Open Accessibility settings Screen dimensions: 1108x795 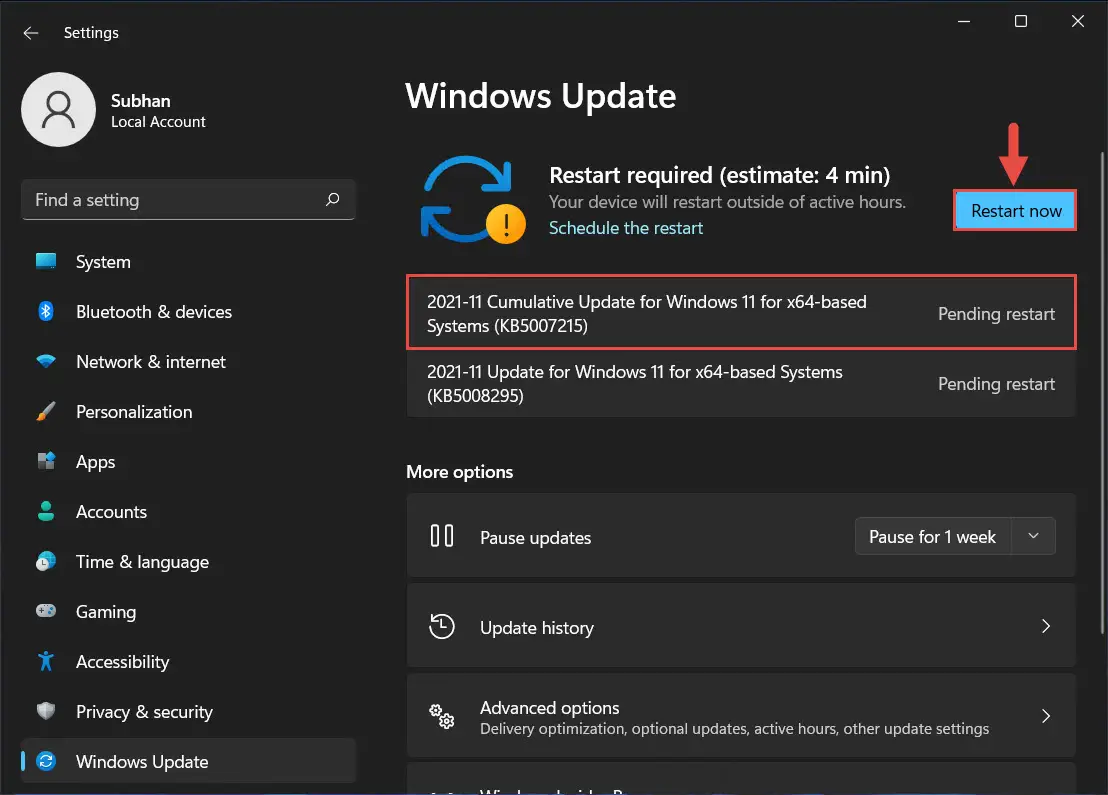click(x=188, y=661)
